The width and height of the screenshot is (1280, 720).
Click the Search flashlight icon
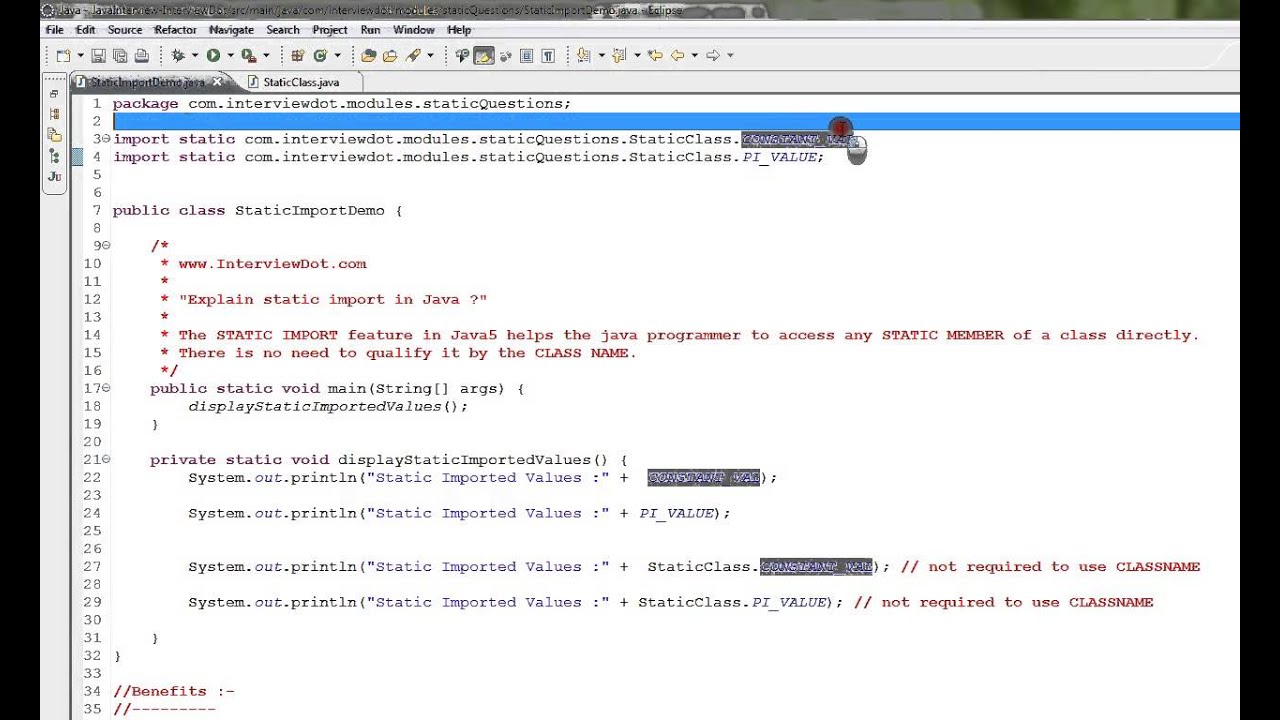(x=412, y=56)
